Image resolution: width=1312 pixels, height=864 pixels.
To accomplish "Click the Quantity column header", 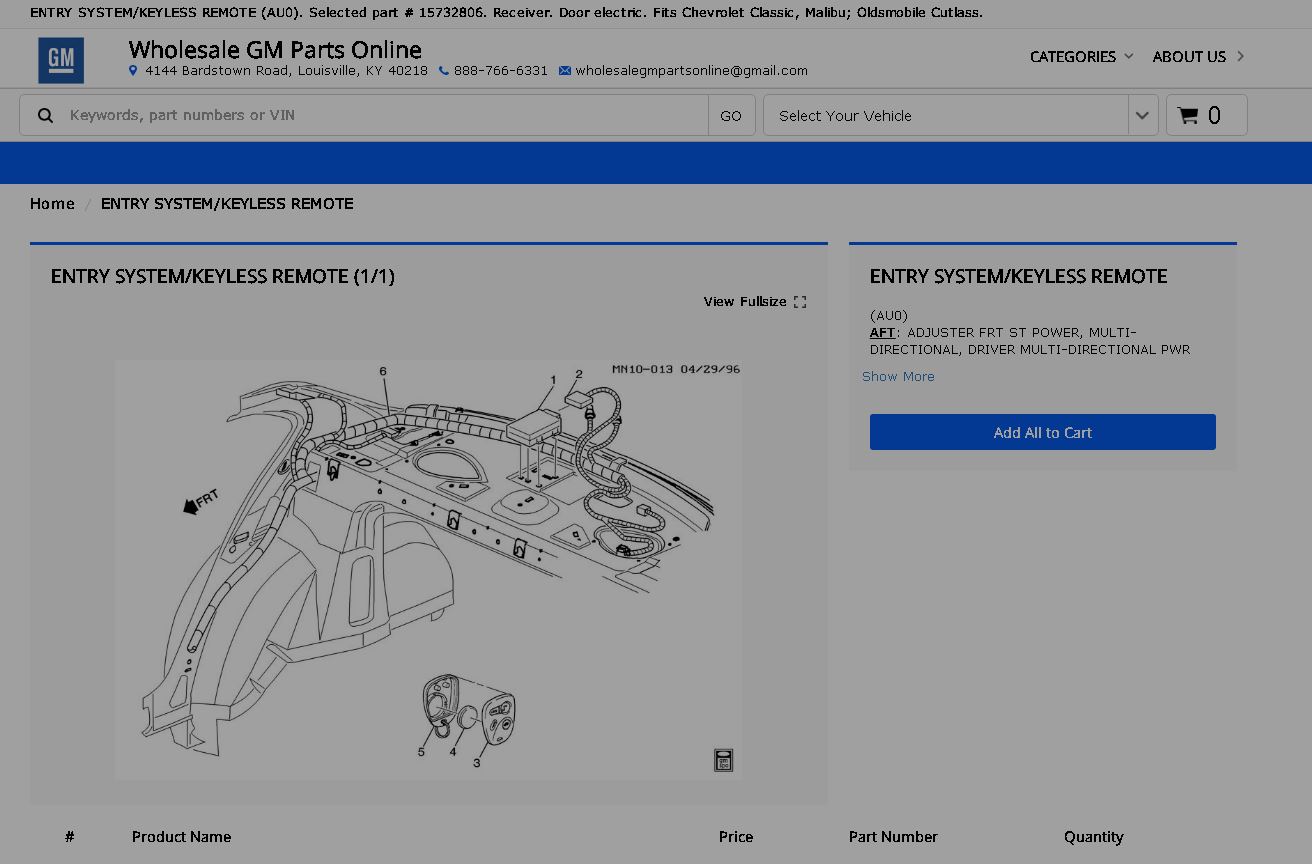I will tap(1094, 837).
